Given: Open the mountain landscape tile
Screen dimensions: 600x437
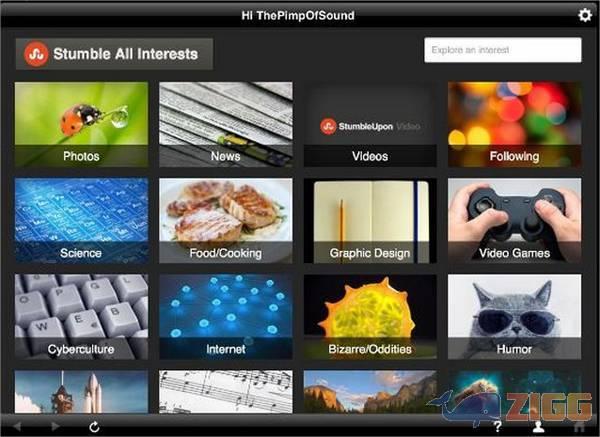Looking at the screenshot, I should (x=370, y=391).
